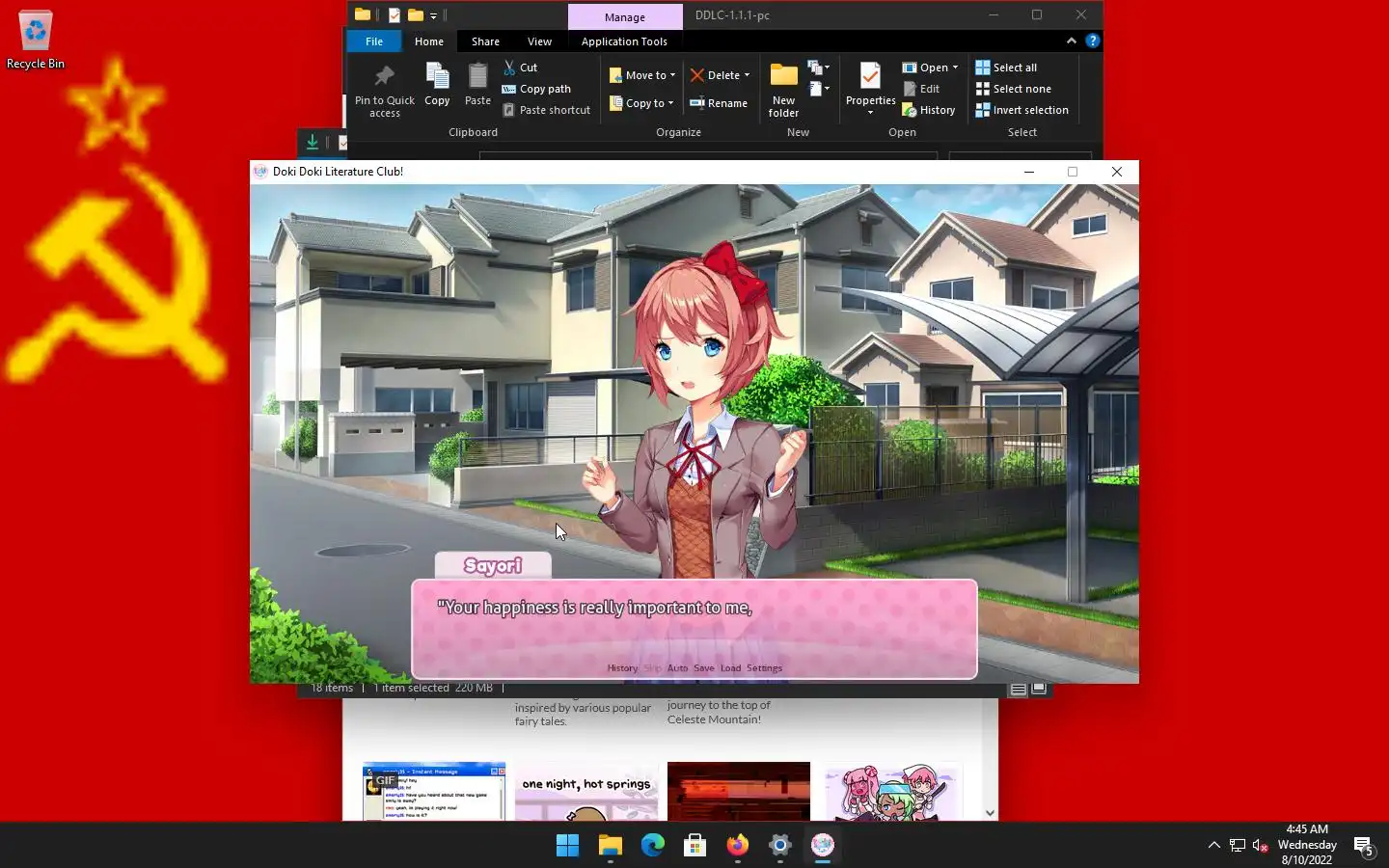Screen dimensions: 1389x868
Task: Click the properties quick access toolbar icon
Action: 395,14
